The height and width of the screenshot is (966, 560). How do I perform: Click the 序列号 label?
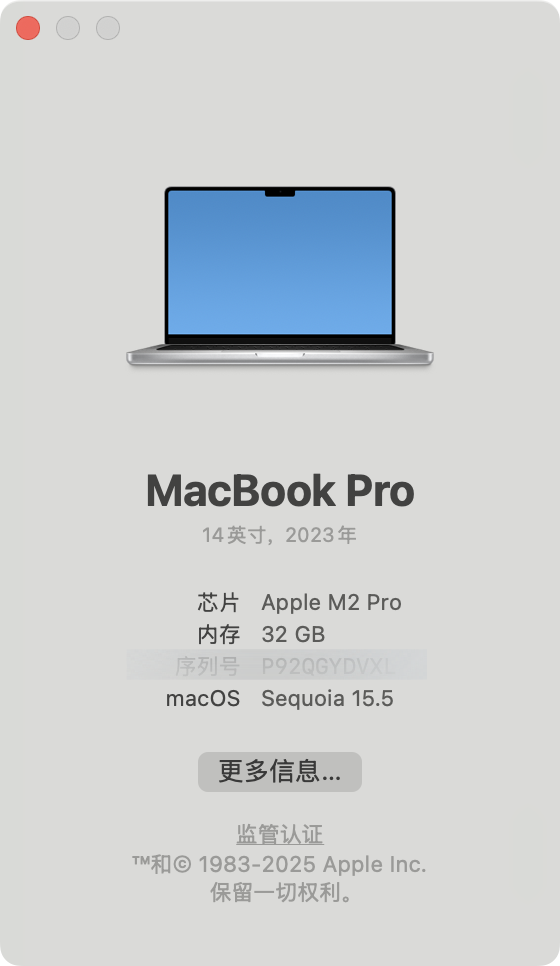[x=208, y=667]
